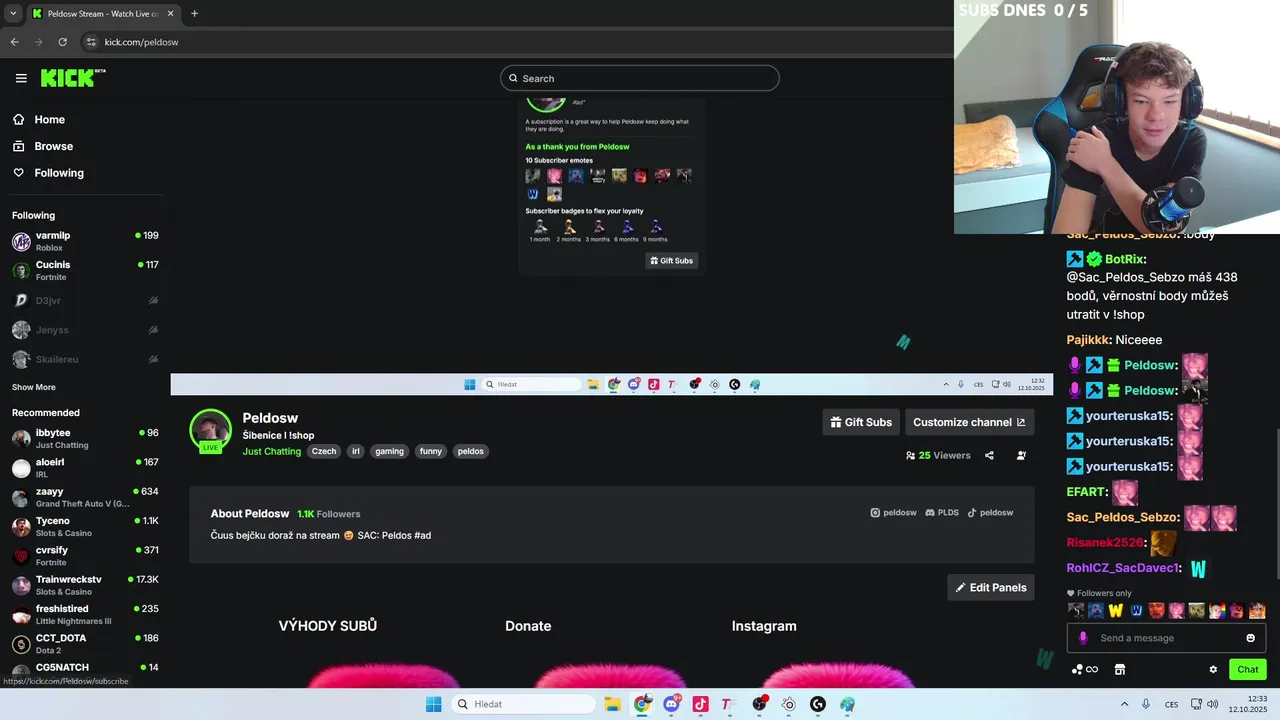Click Hledat taskbar search box
The height and width of the screenshot is (720, 1280).
(x=522, y=704)
